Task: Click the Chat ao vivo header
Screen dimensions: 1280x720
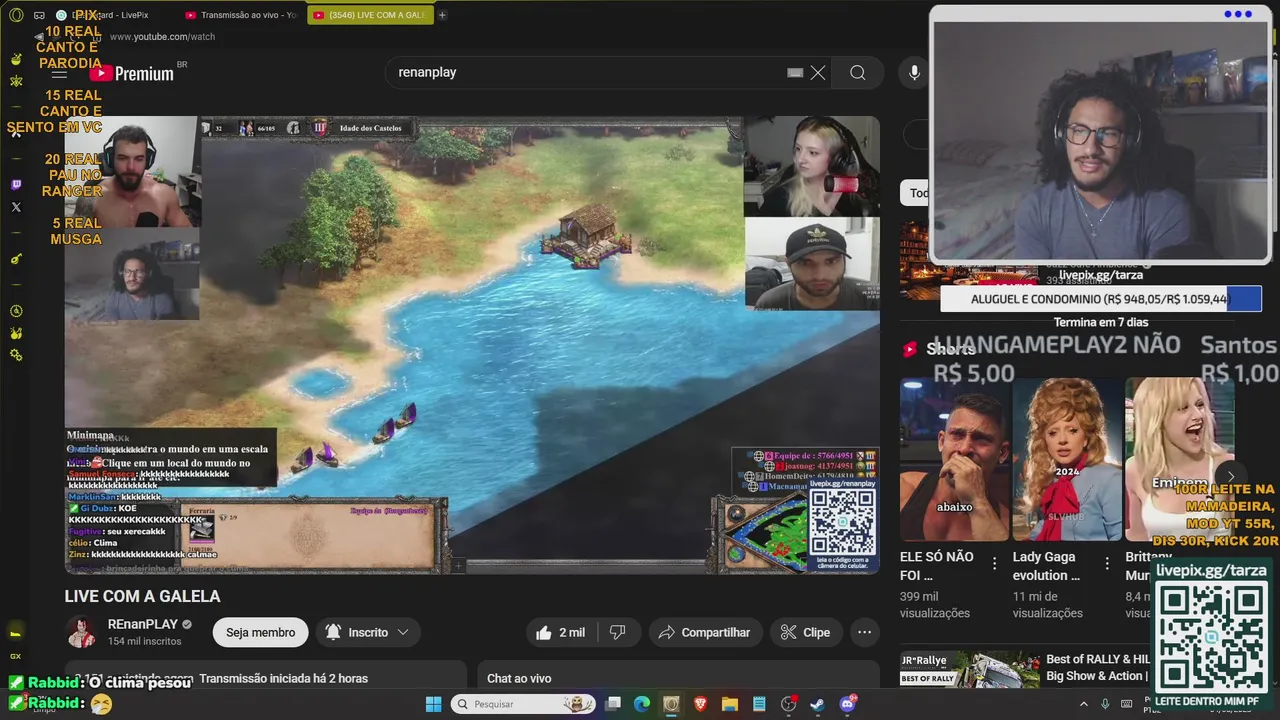Action: tap(519, 678)
